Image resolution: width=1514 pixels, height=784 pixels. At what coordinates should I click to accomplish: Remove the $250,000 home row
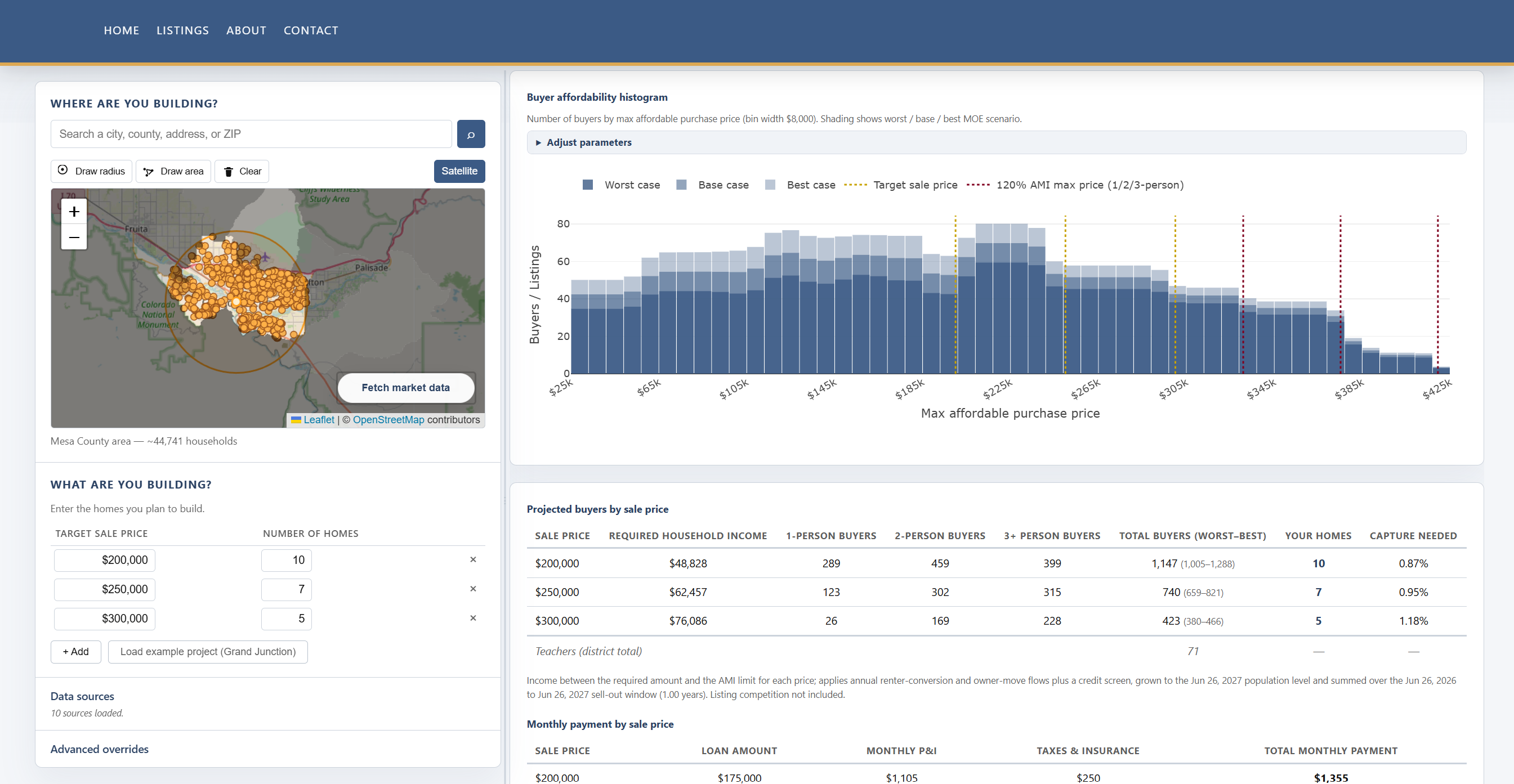click(472, 589)
